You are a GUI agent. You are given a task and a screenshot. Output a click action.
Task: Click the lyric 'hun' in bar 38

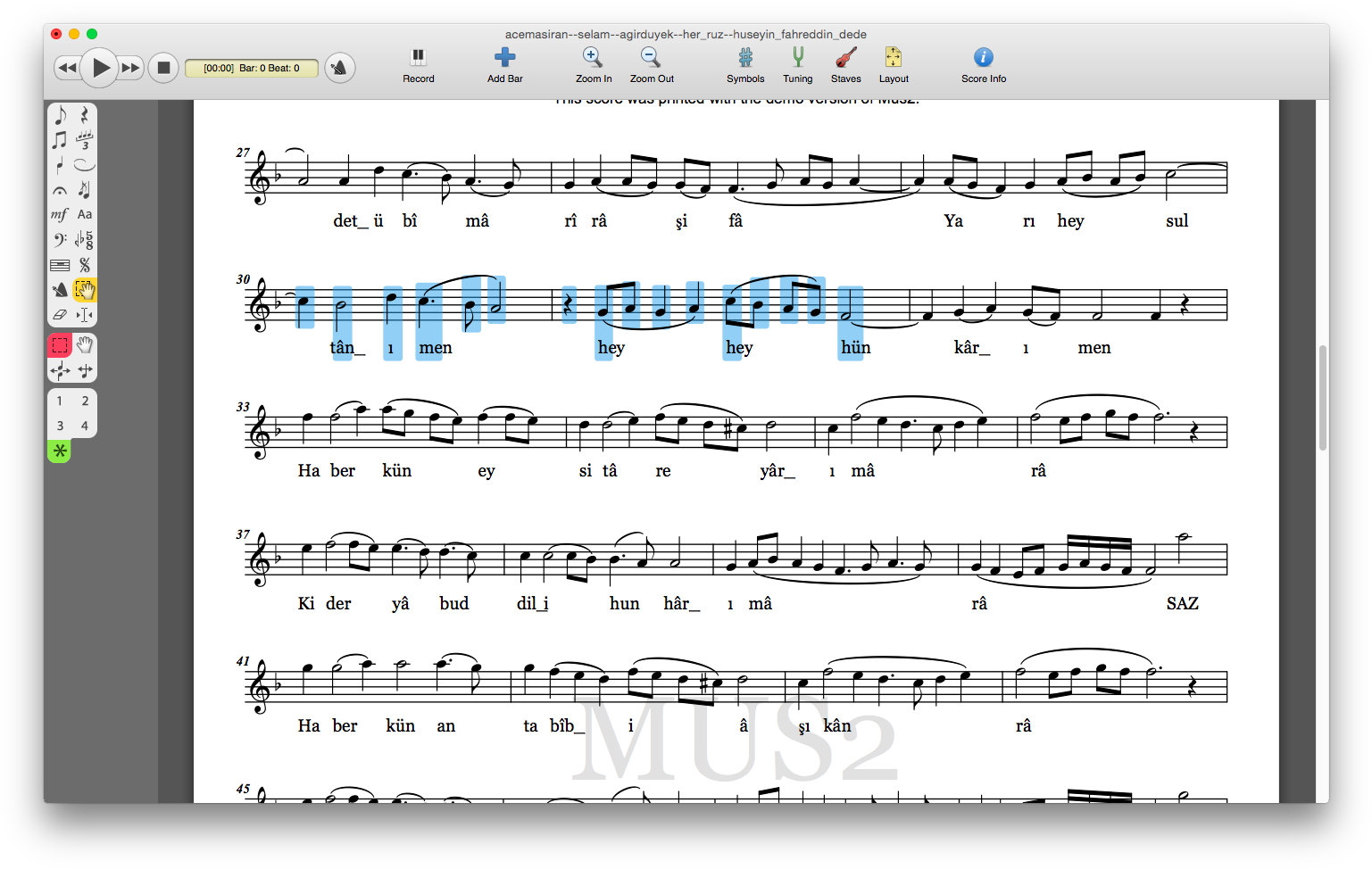coord(624,604)
